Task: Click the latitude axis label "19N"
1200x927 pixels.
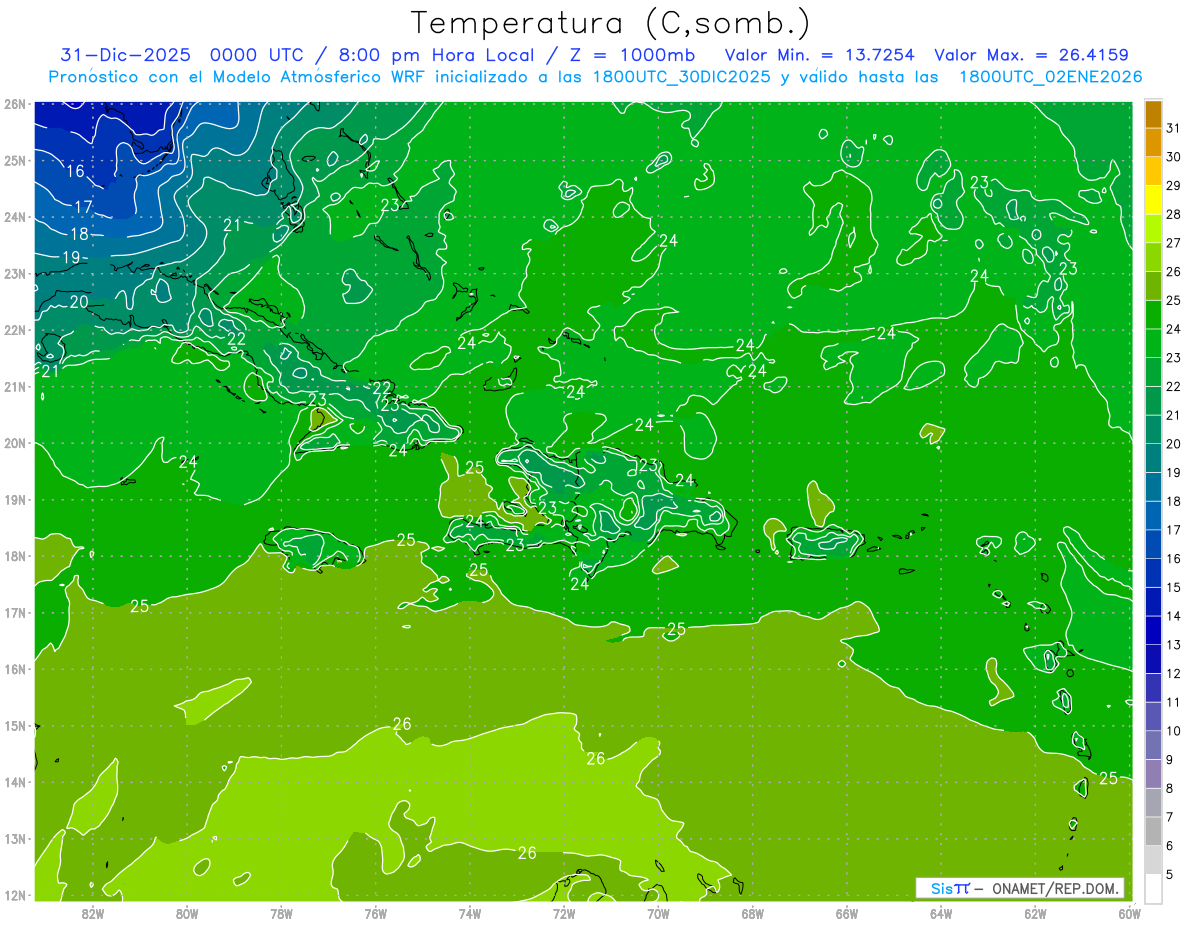Action: pos(15,500)
